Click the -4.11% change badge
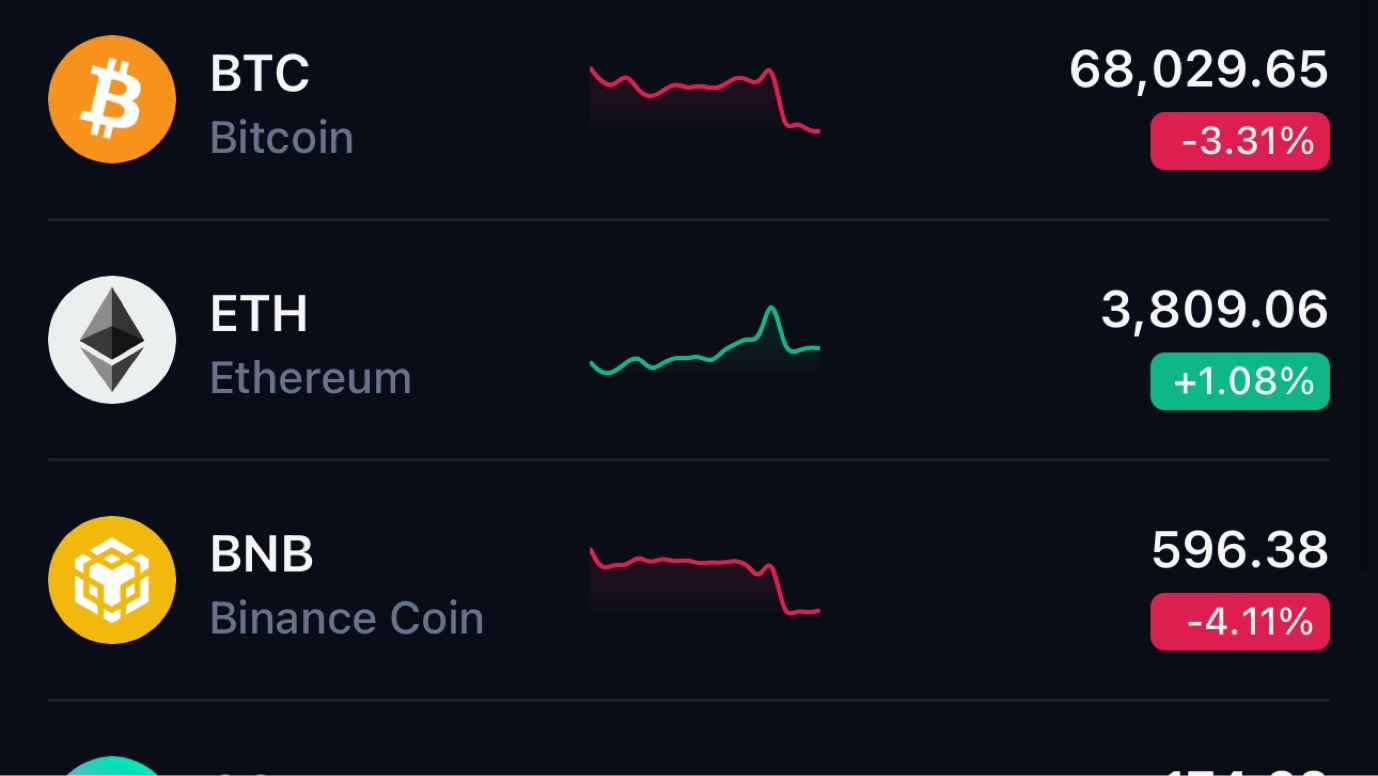The height and width of the screenshot is (776, 1378). tap(1240, 622)
